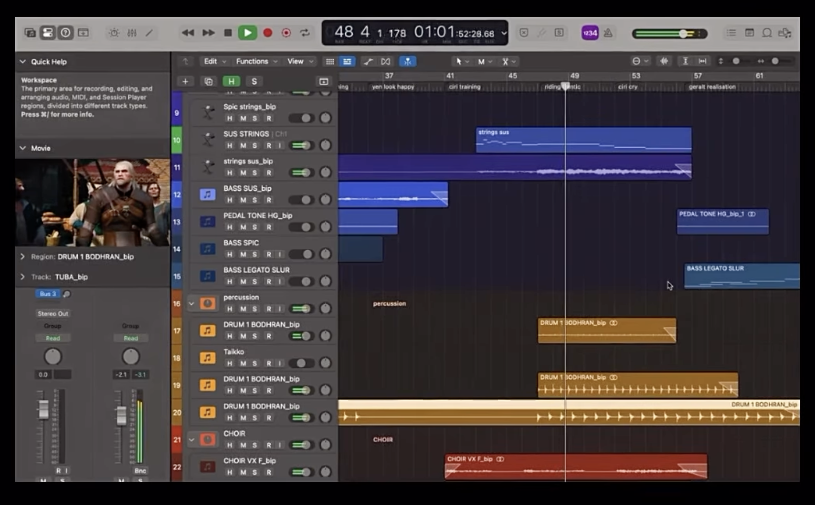Open Smart Controls dial icon

point(114,33)
